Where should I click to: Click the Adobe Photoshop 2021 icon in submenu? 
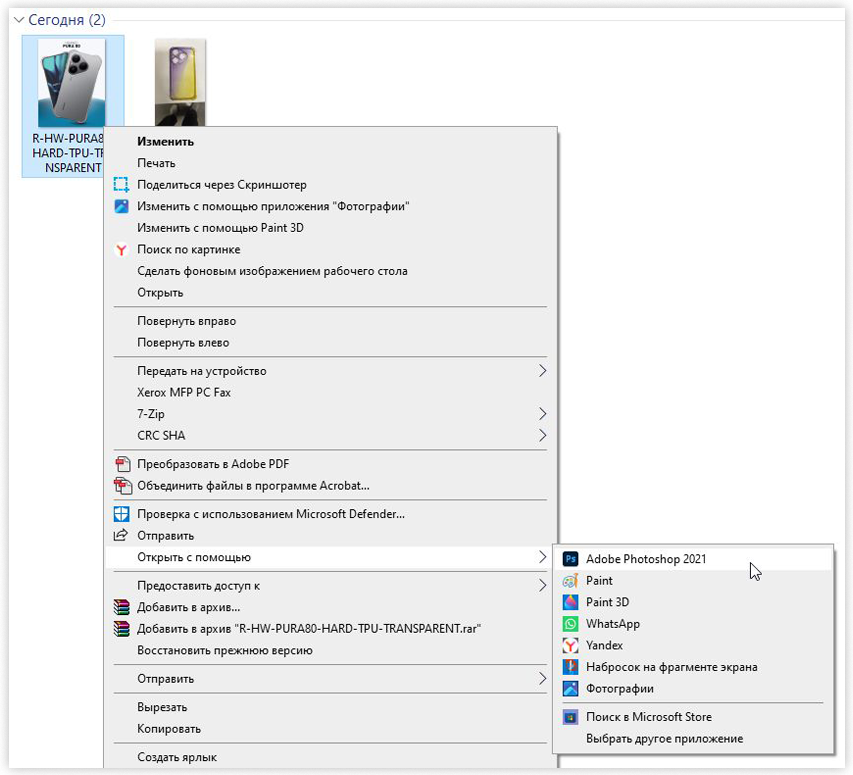(x=570, y=559)
